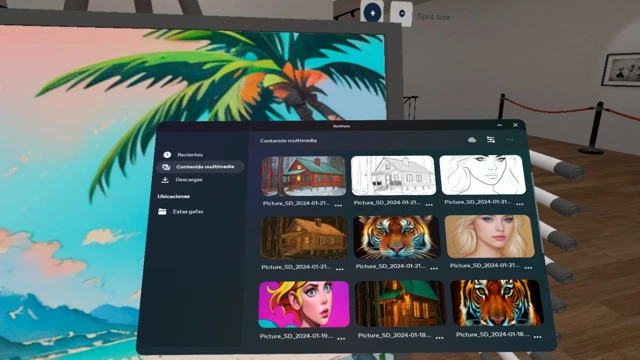Show options for red cabin picture
Viewport: 640px width, 360px height.
pos(338,206)
